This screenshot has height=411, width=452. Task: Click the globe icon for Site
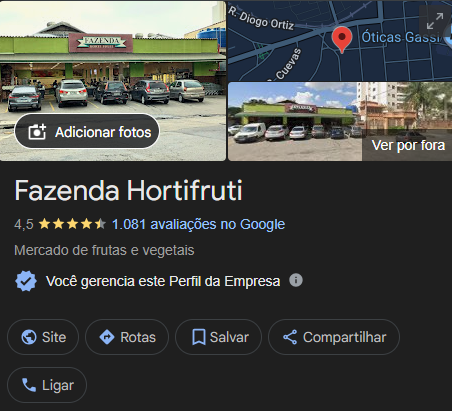(29, 337)
